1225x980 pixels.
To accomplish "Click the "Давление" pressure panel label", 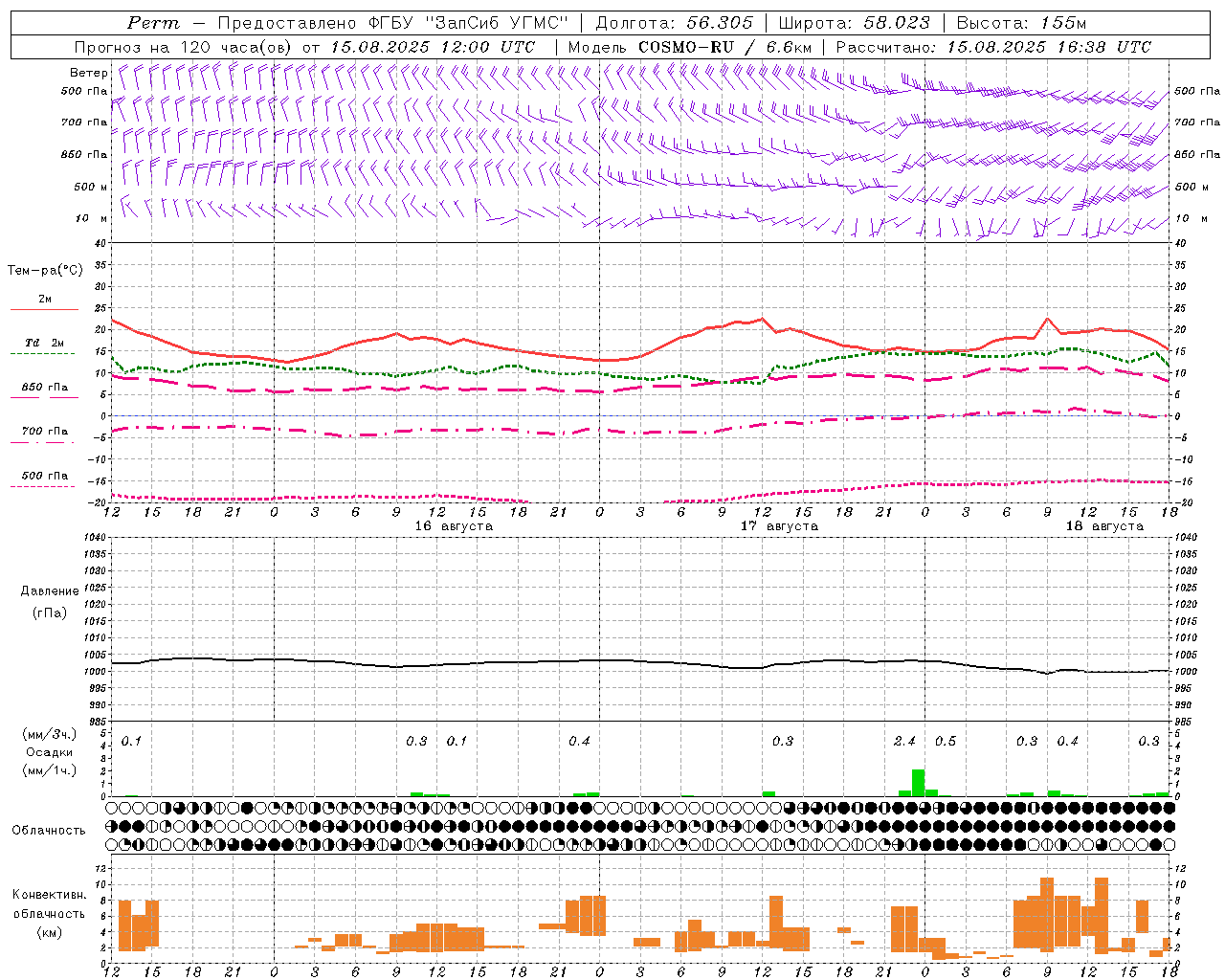I will (49, 591).
